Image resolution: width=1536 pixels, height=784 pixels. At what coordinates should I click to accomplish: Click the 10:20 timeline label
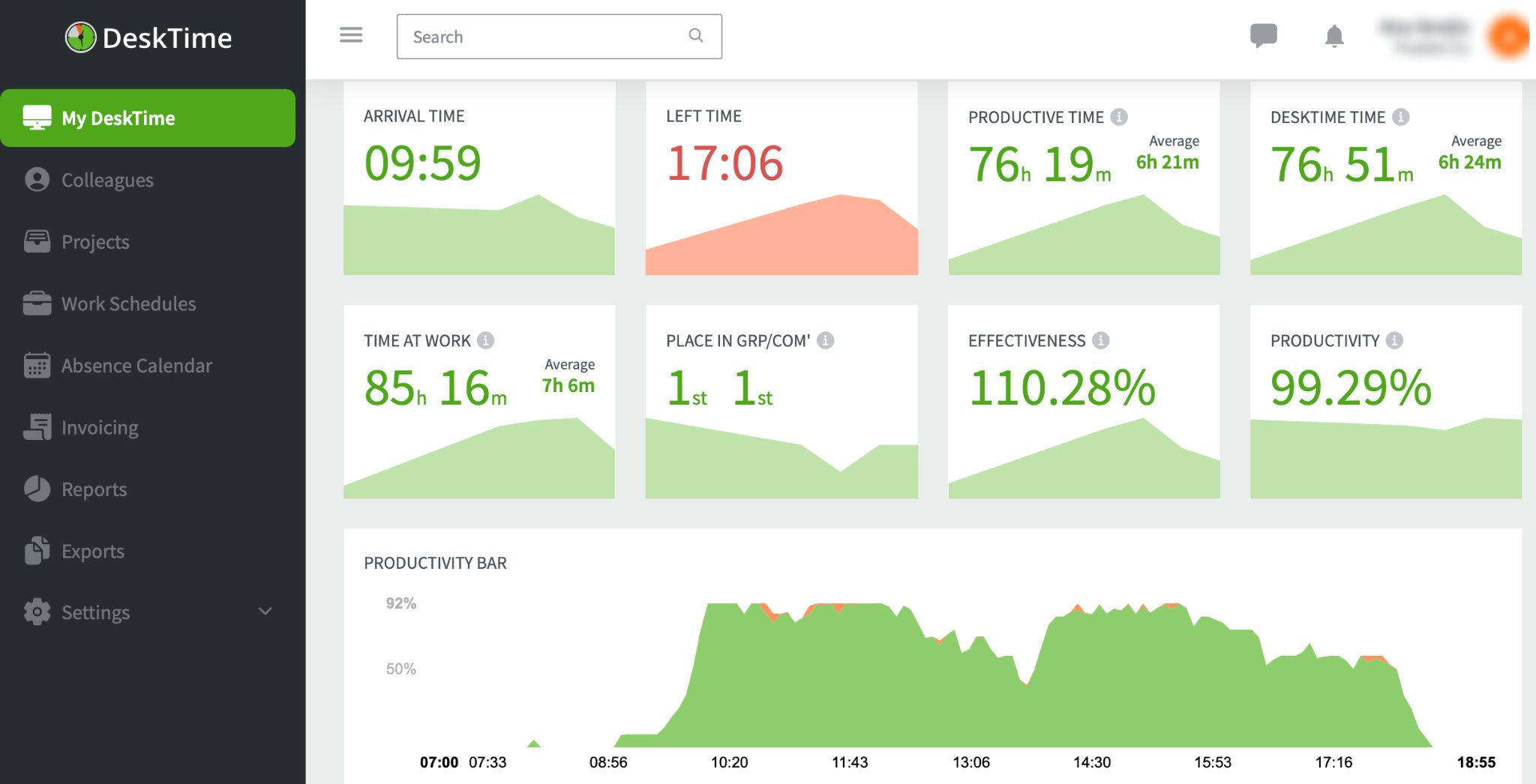(x=729, y=762)
